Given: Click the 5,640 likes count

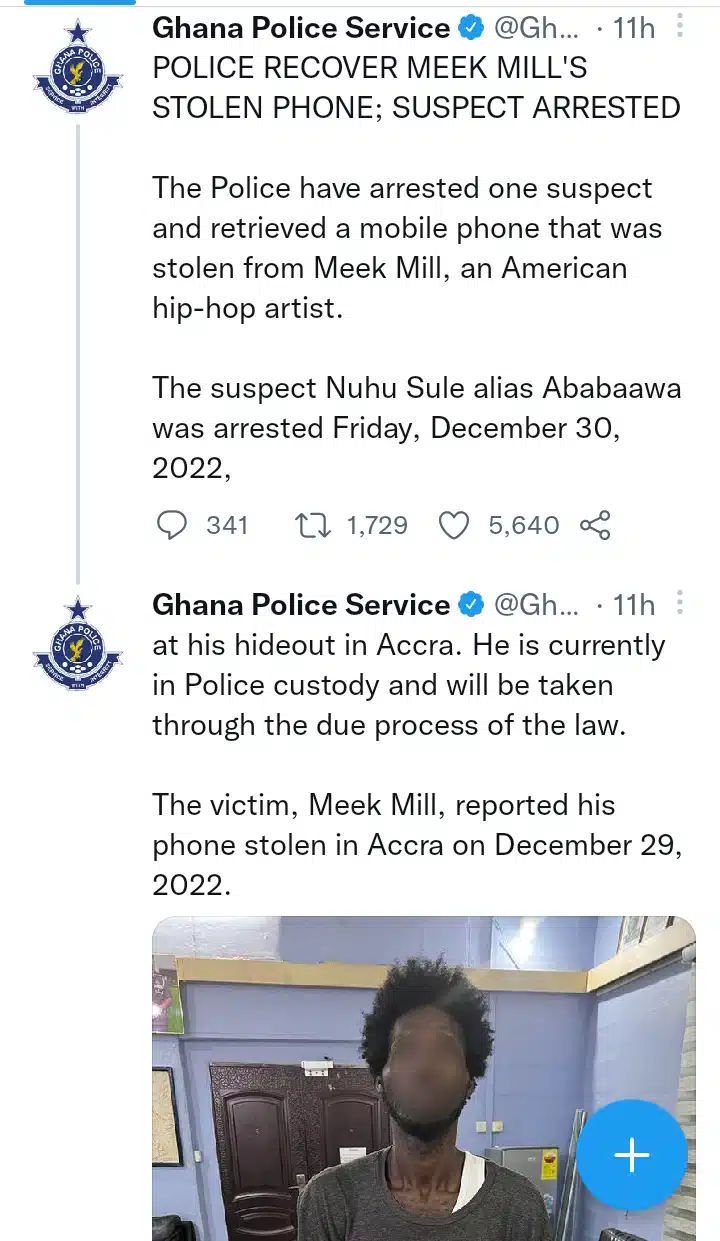Looking at the screenshot, I should pos(523,525).
